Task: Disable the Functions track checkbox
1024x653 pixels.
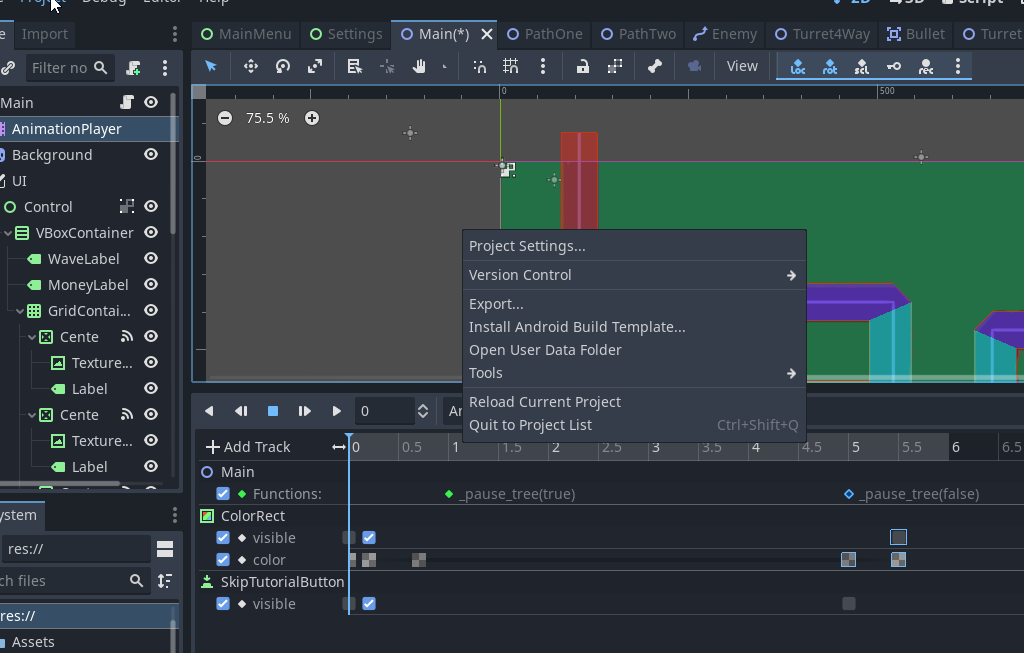Action: coord(223,494)
